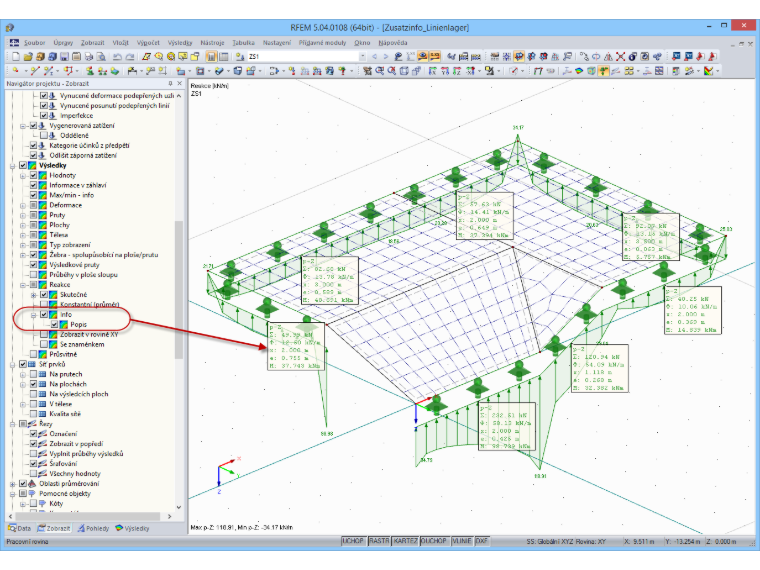Viewport: 760px width, 570px height.
Task: Click the New document toolbar icon
Action: (16, 57)
